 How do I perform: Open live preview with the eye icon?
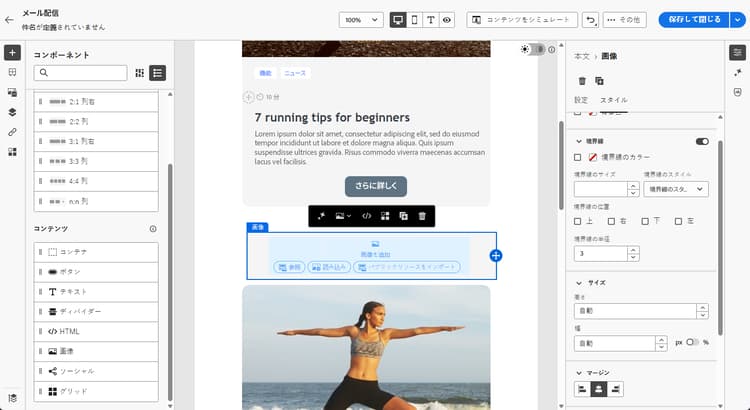click(x=446, y=20)
